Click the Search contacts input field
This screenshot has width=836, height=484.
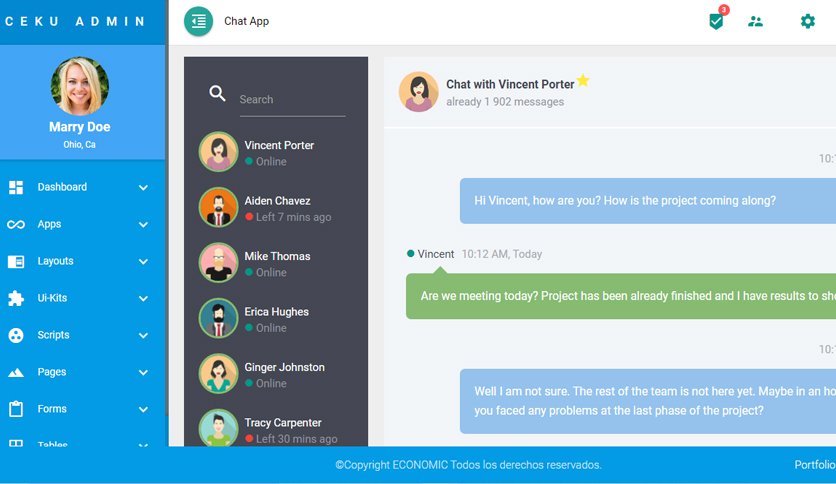pyautogui.click(x=292, y=100)
